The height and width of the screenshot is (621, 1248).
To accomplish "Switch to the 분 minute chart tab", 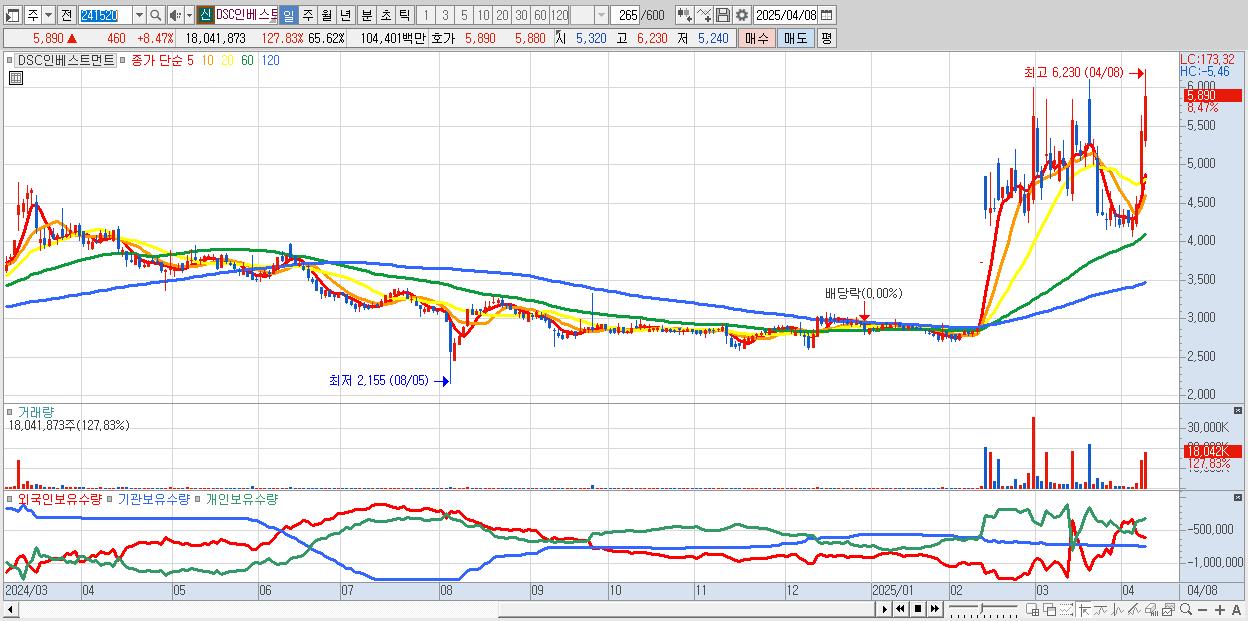I will tap(367, 15).
